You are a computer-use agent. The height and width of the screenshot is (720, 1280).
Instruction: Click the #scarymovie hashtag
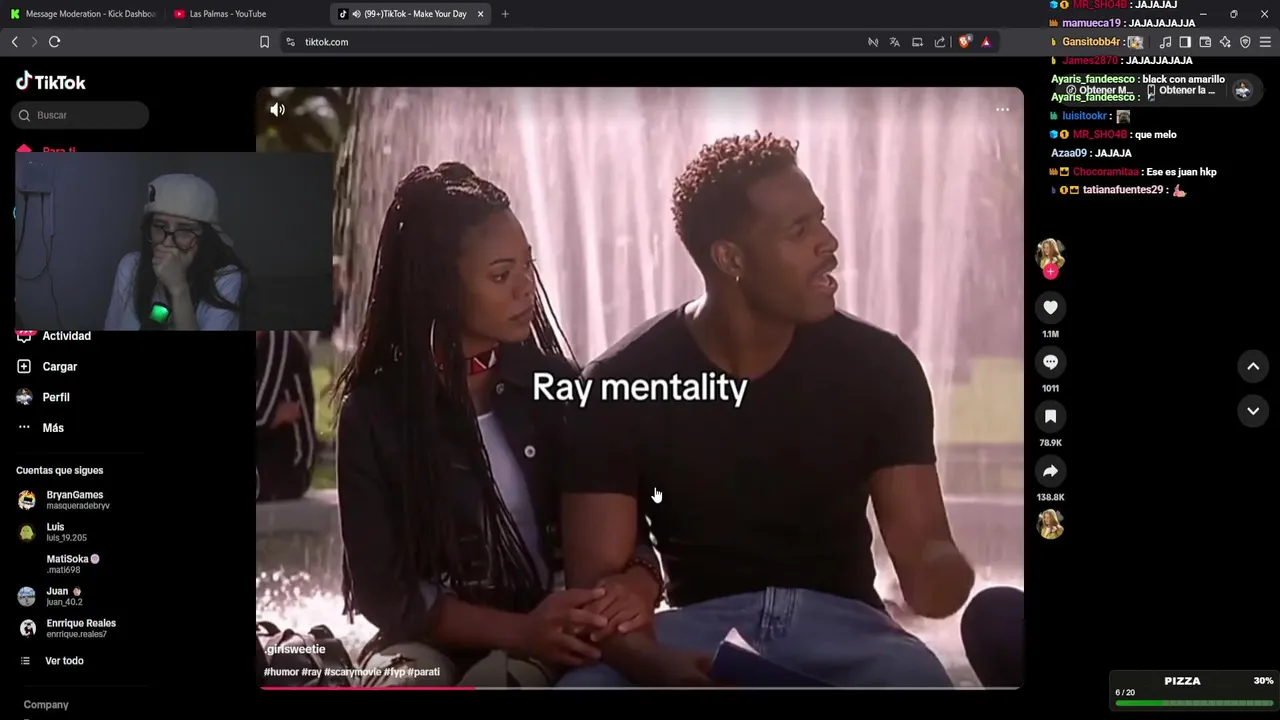(352, 672)
